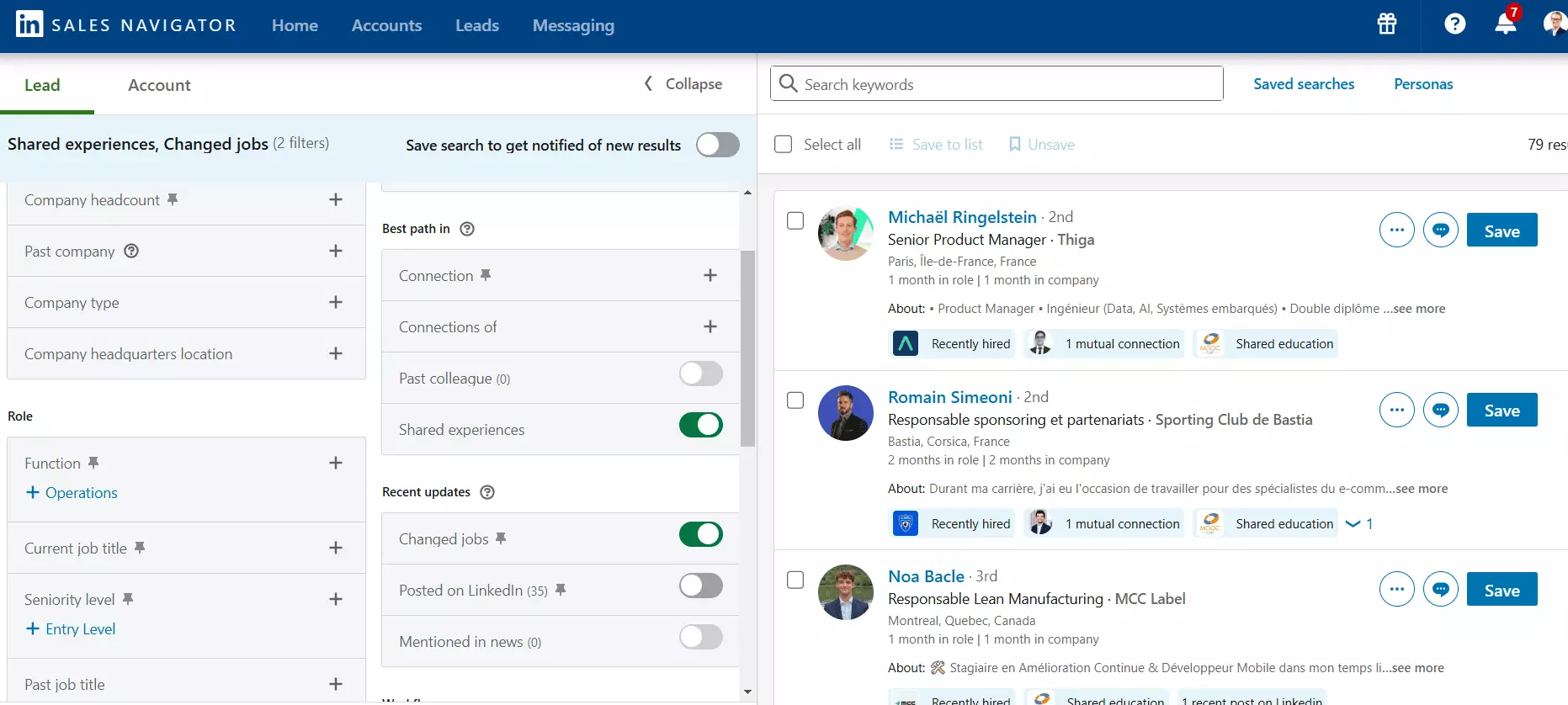Click the search magnifier icon

click(x=789, y=83)
